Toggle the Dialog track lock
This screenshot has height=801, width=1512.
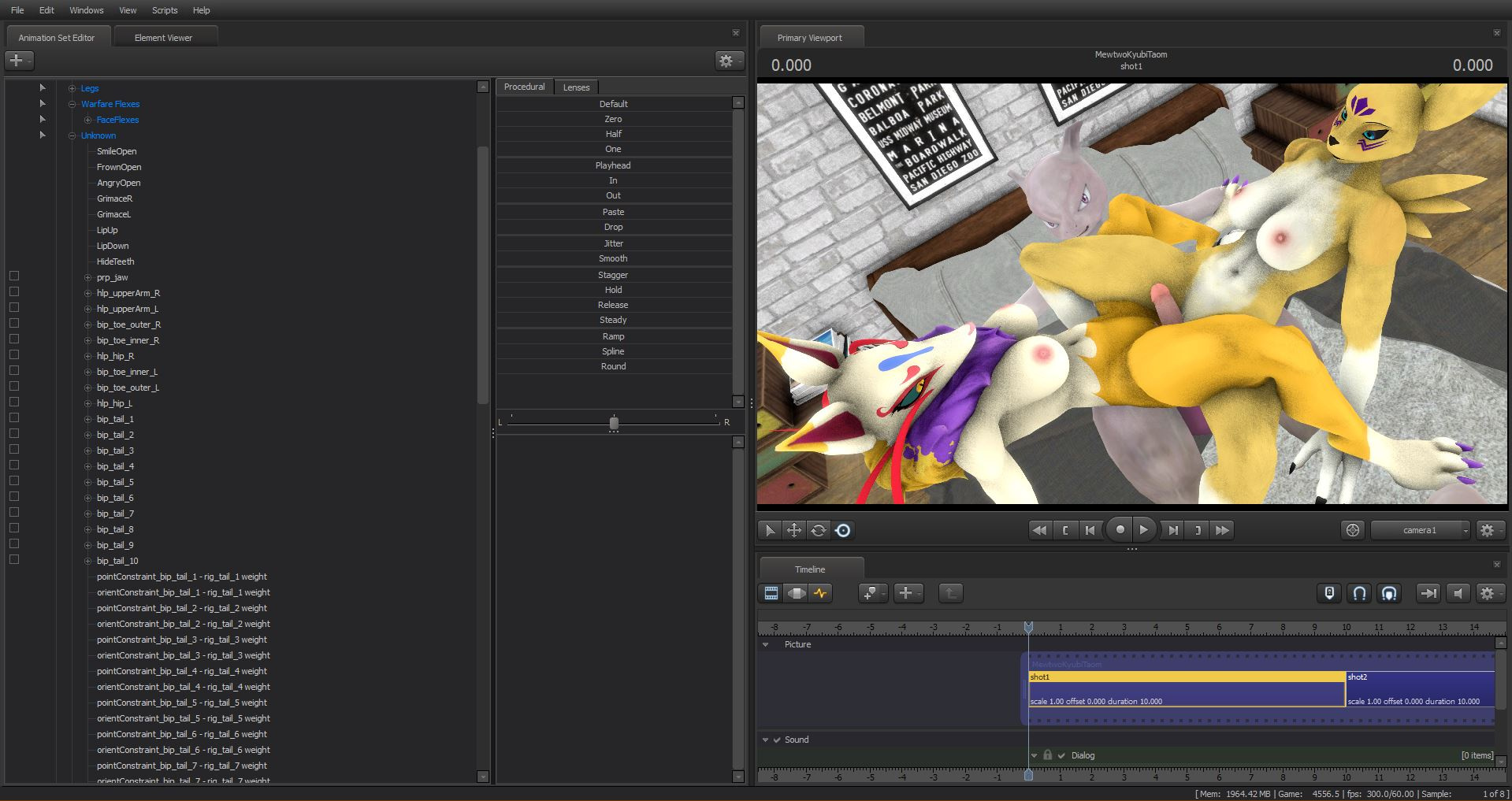click(x=1047, y=755)
